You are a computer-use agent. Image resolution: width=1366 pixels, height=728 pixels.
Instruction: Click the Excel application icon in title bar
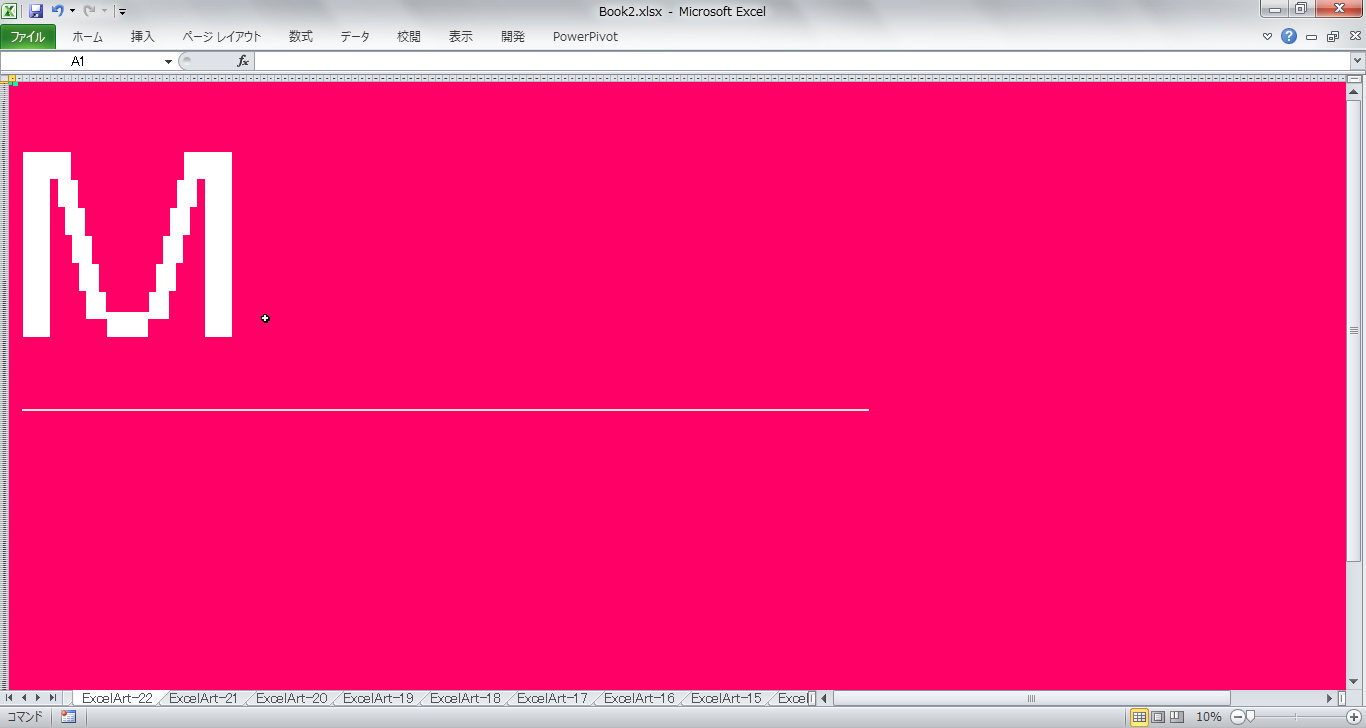(x=10, y=11)
